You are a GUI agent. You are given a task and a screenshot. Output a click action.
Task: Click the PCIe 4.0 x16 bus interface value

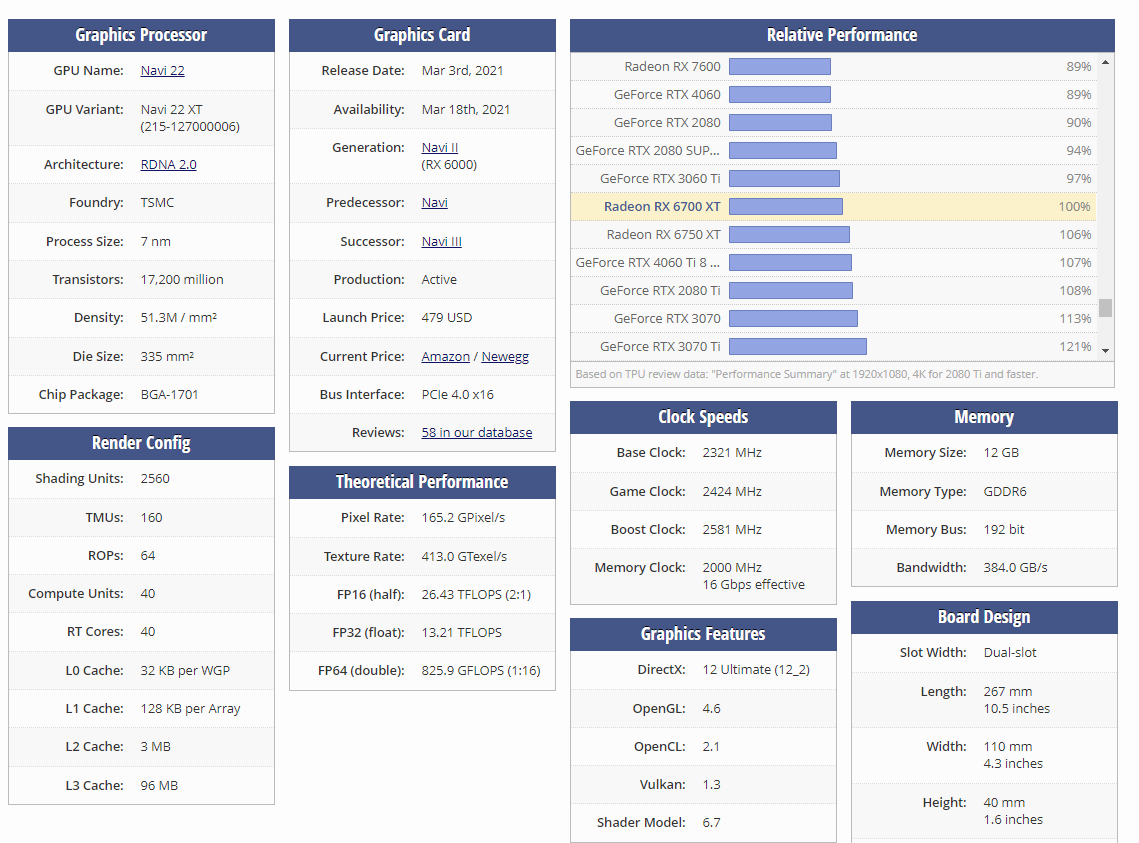458,395
